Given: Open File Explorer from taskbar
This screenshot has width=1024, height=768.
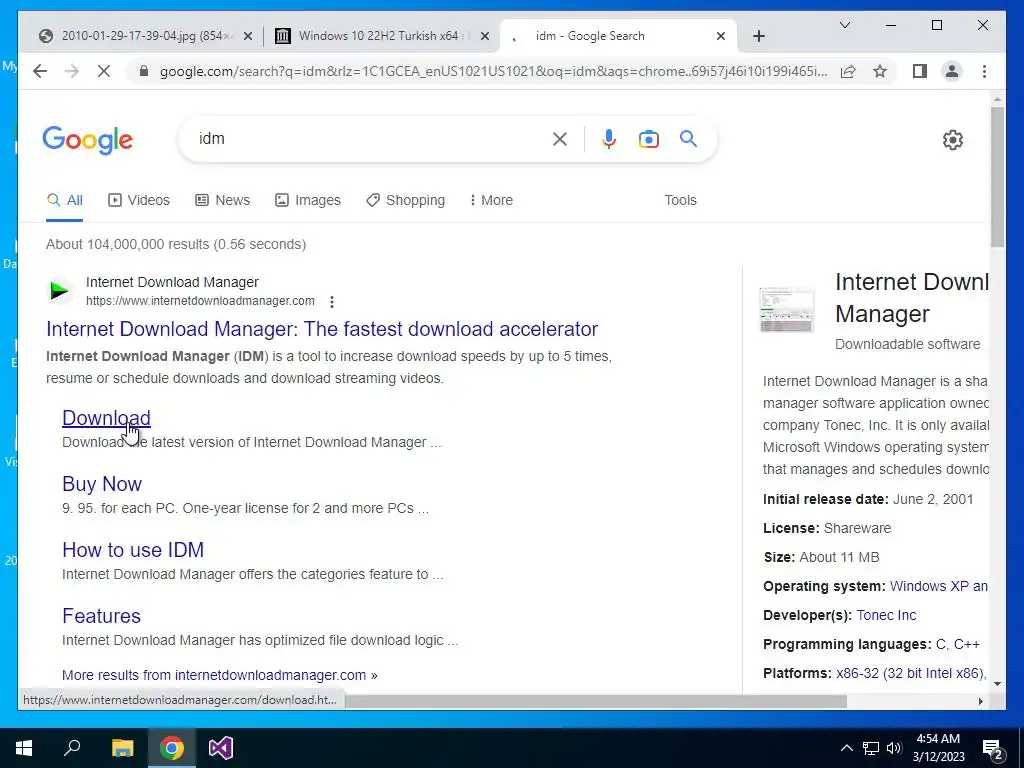Looking at the screenshot, I should [122, 748].
